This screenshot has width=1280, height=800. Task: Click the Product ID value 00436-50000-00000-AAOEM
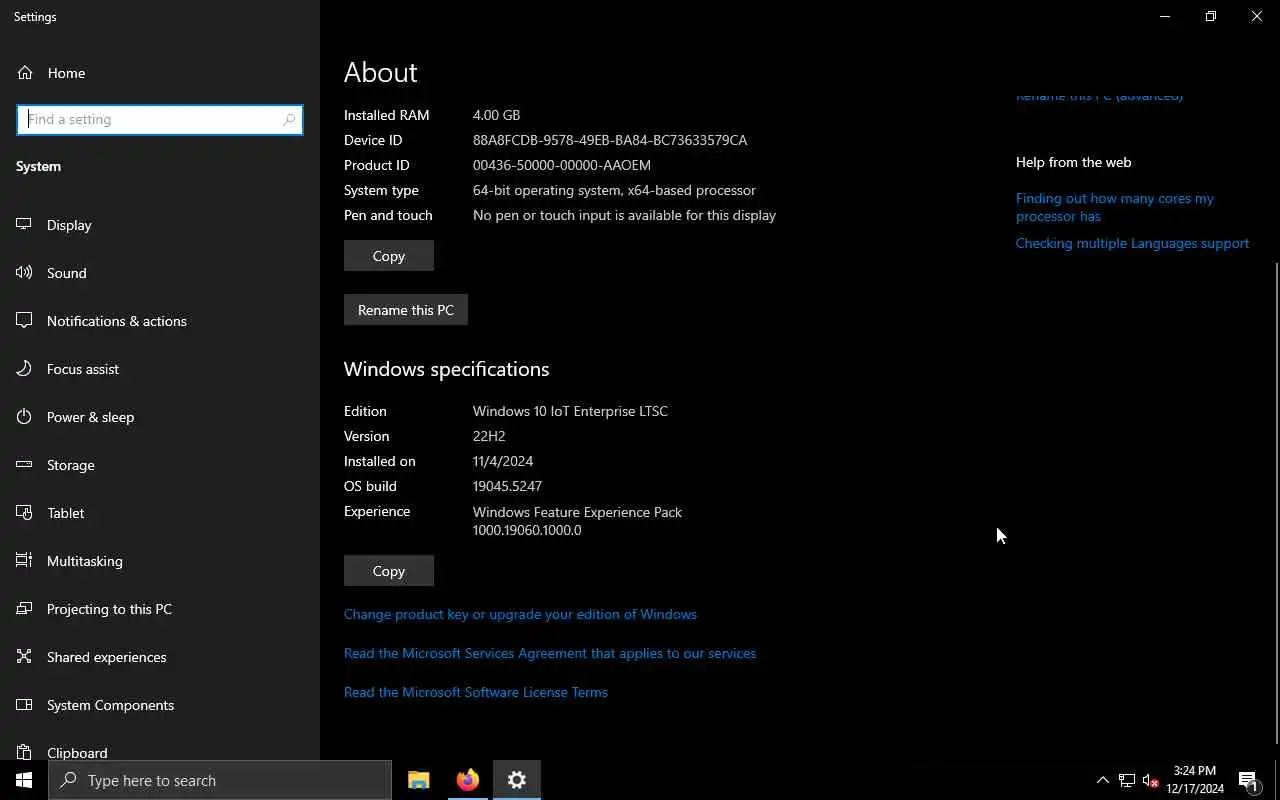click(562, 165)
